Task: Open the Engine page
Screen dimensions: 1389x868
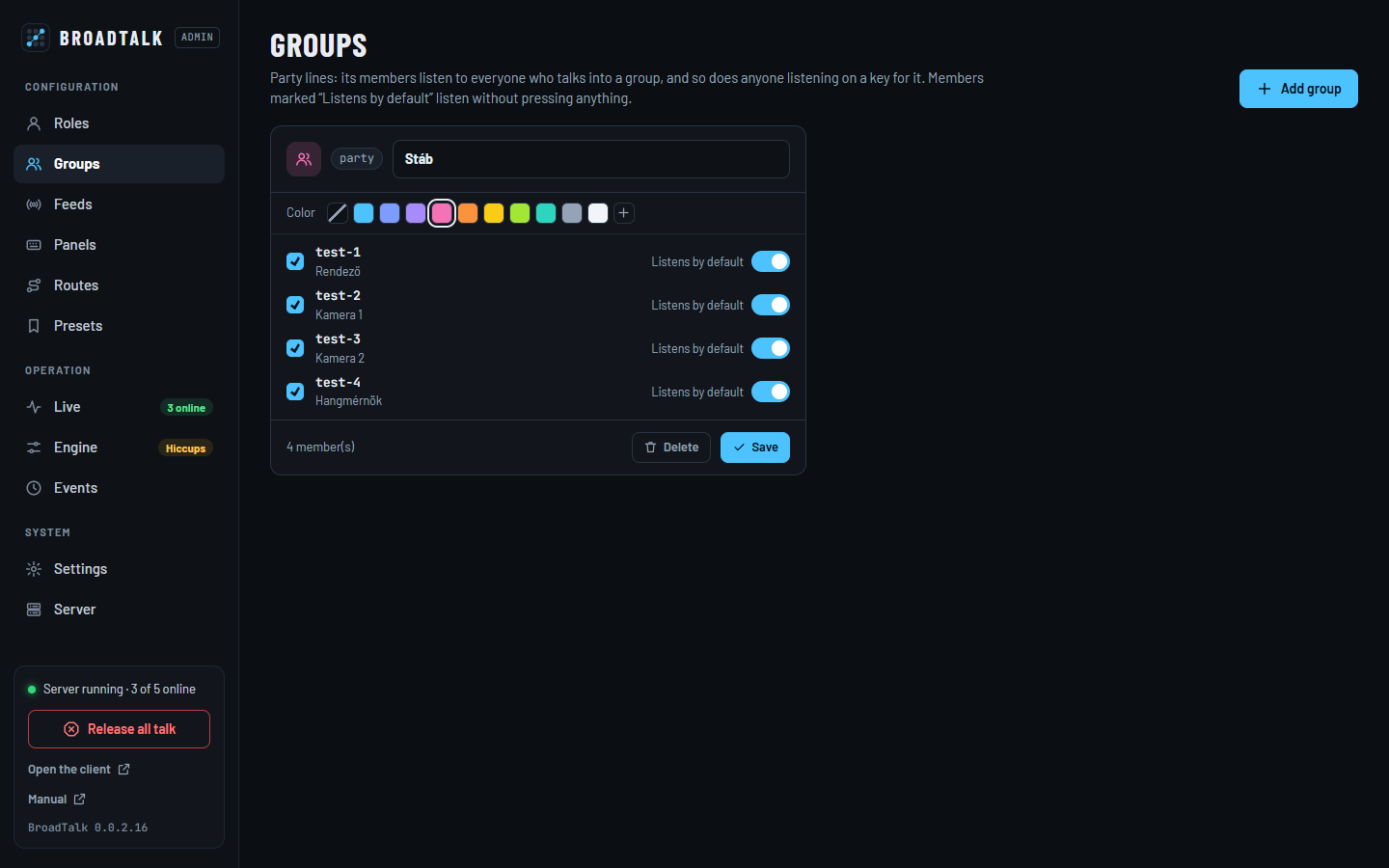Action: (119, 448)
